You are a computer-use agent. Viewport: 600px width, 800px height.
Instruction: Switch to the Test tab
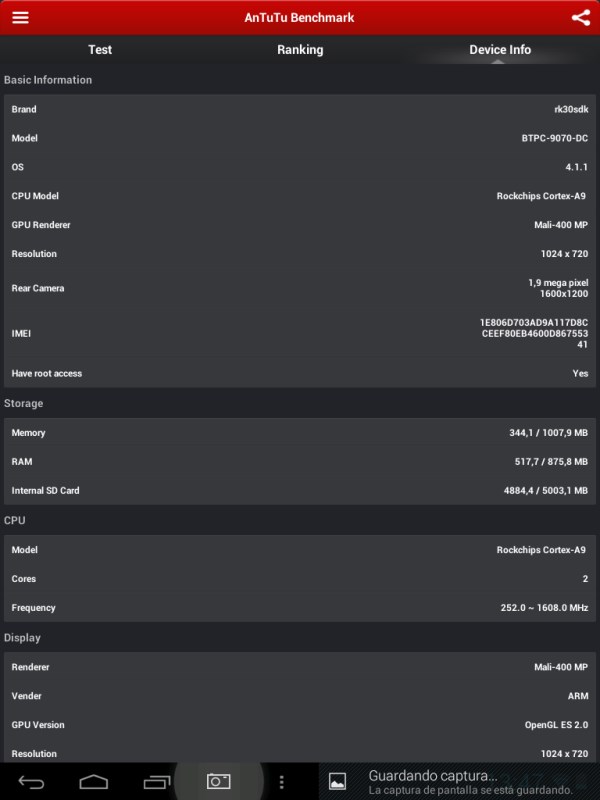click(100, 50)
